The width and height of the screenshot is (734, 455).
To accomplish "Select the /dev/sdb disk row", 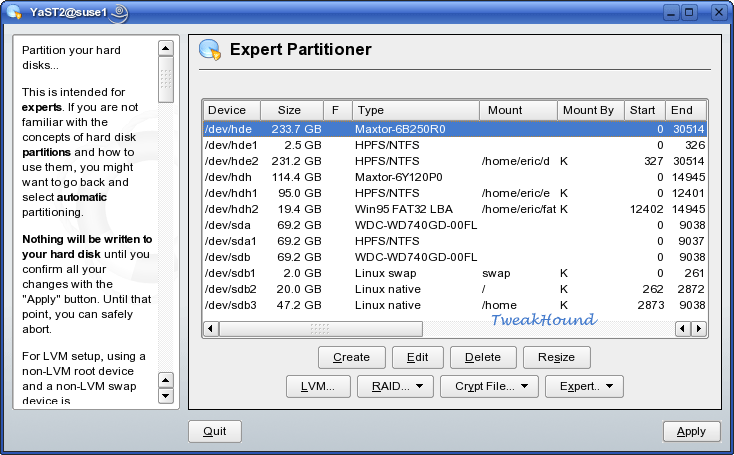I will pos(455,257).
